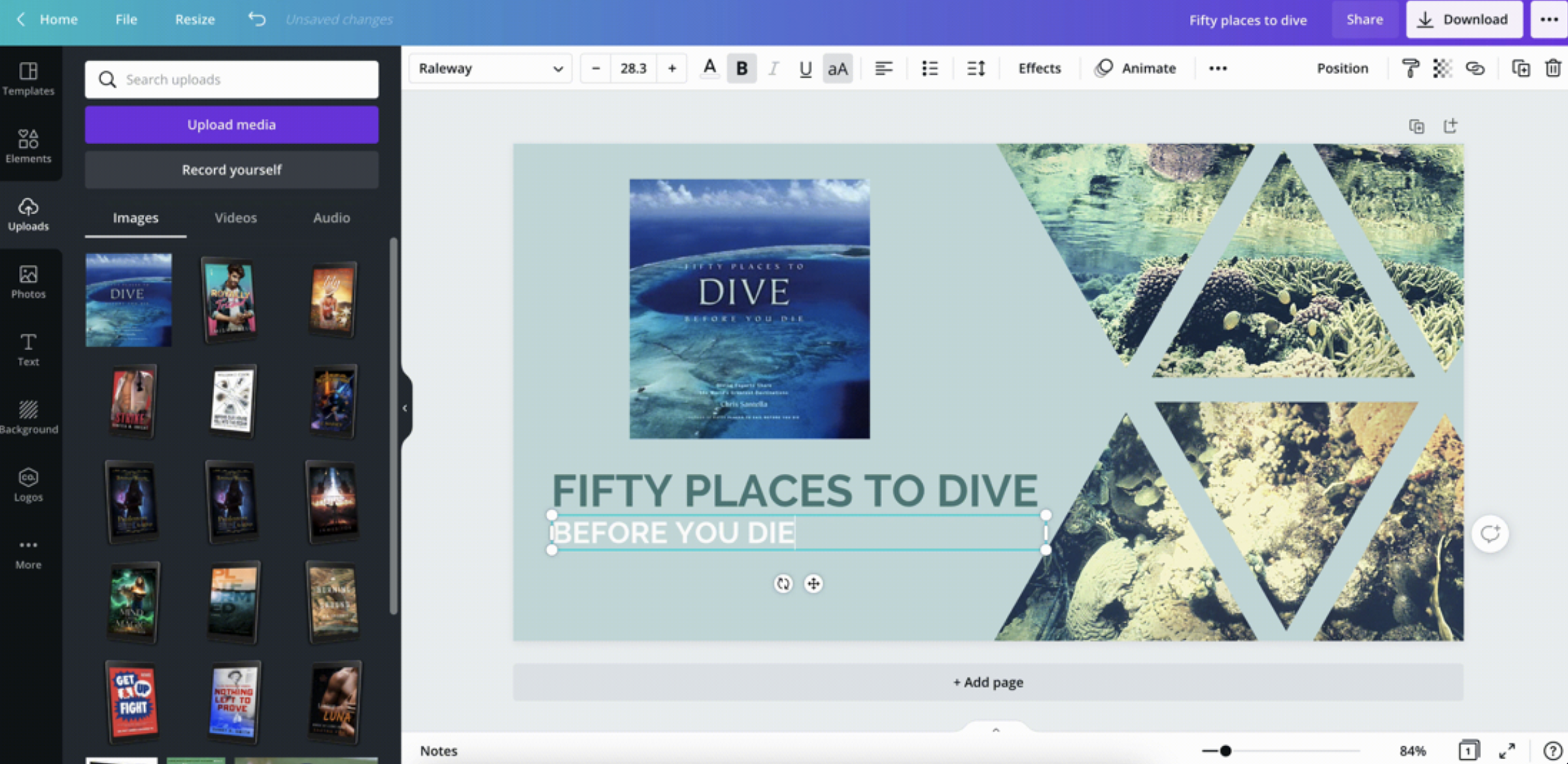Click the move handle below text
This screenshot has width=1568, height=764.
[813, 583]
